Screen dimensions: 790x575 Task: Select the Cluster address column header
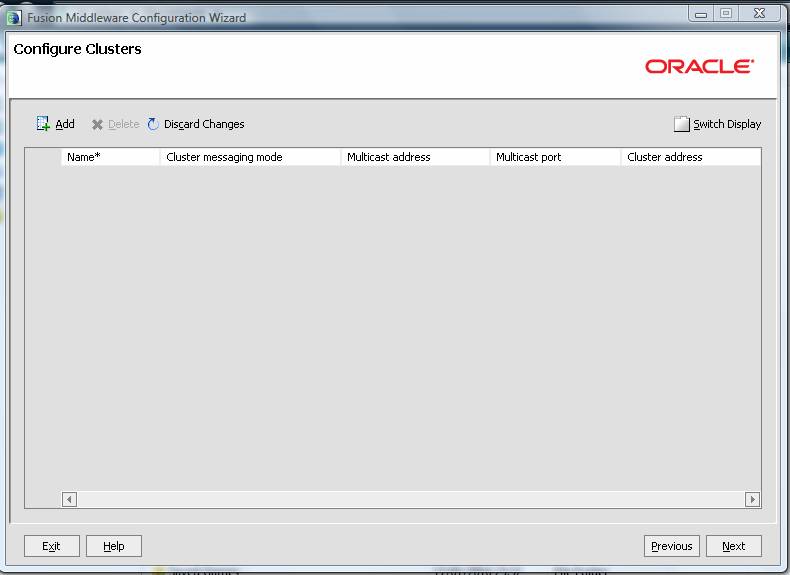(691, 157)
